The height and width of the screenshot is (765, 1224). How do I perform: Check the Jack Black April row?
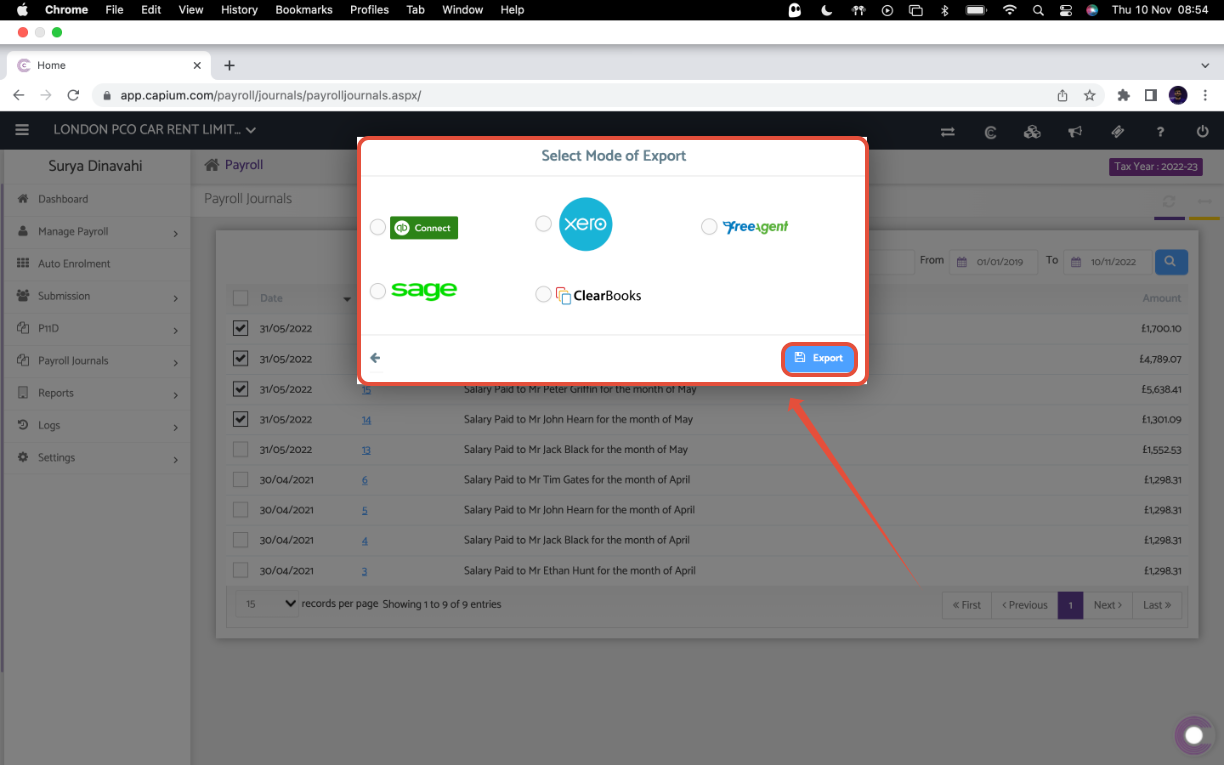[240, 540]
